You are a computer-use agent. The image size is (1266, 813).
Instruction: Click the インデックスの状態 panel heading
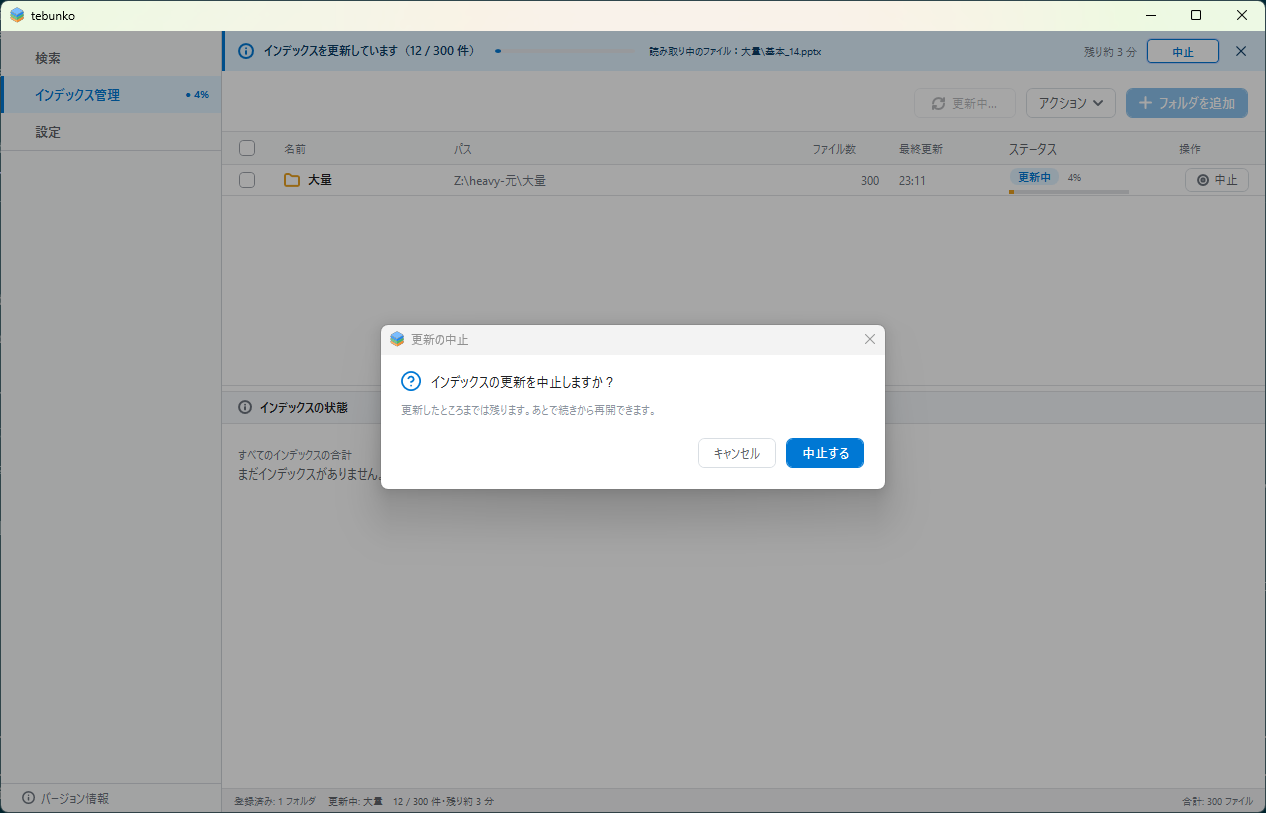[x=303, y=407]
